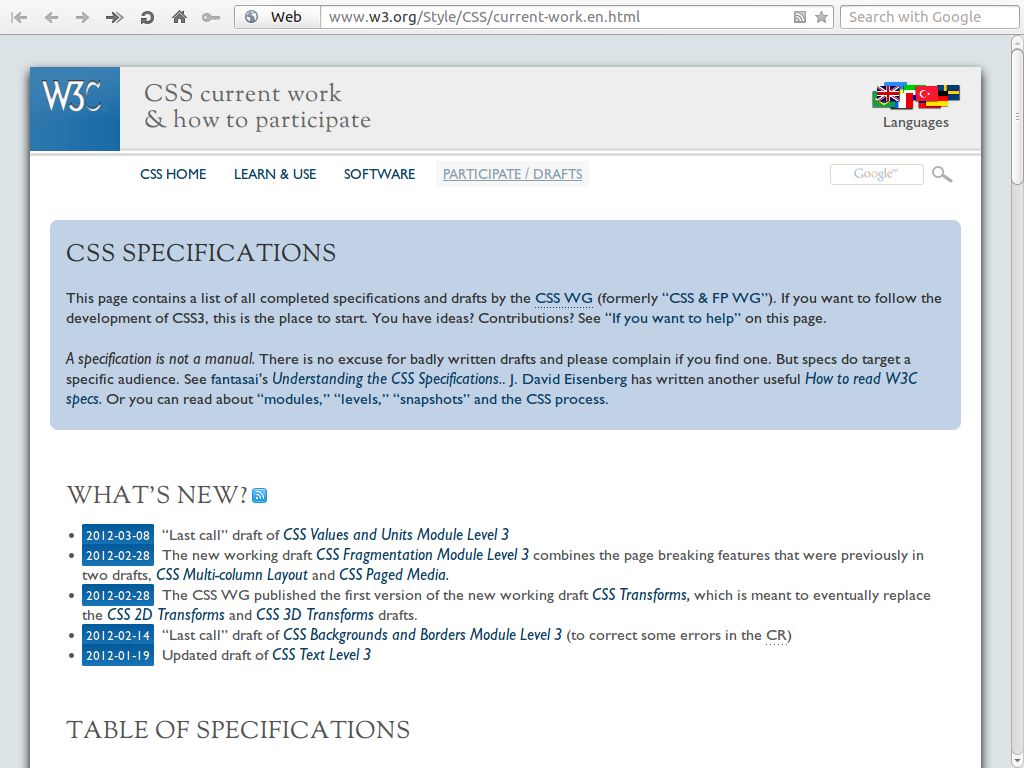Viewport: 1024px width, 768px height.
Task: Open the CSS Values and Units Module link
Action: coord(396,535)
